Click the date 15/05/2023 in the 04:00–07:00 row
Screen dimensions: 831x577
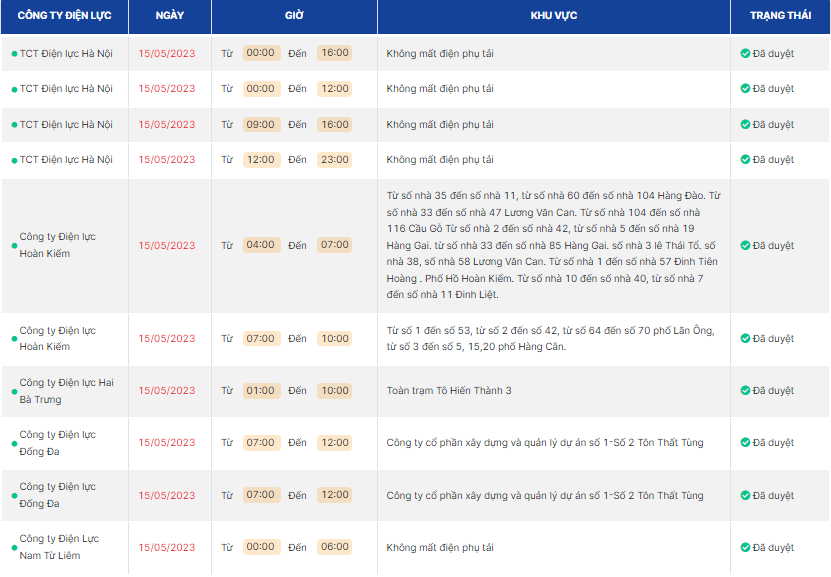[167, 245]
